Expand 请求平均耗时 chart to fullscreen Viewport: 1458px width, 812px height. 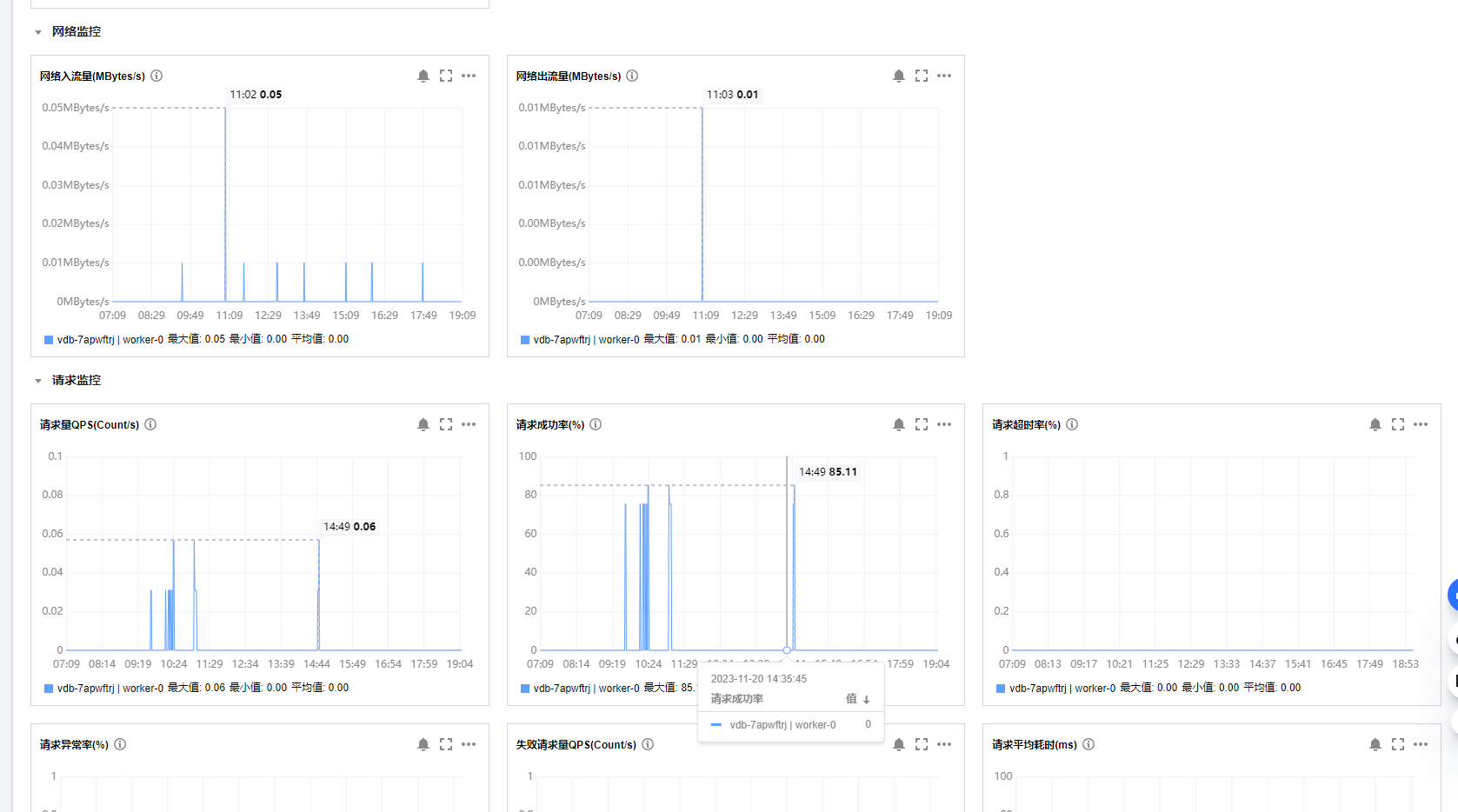point(1398,744)
